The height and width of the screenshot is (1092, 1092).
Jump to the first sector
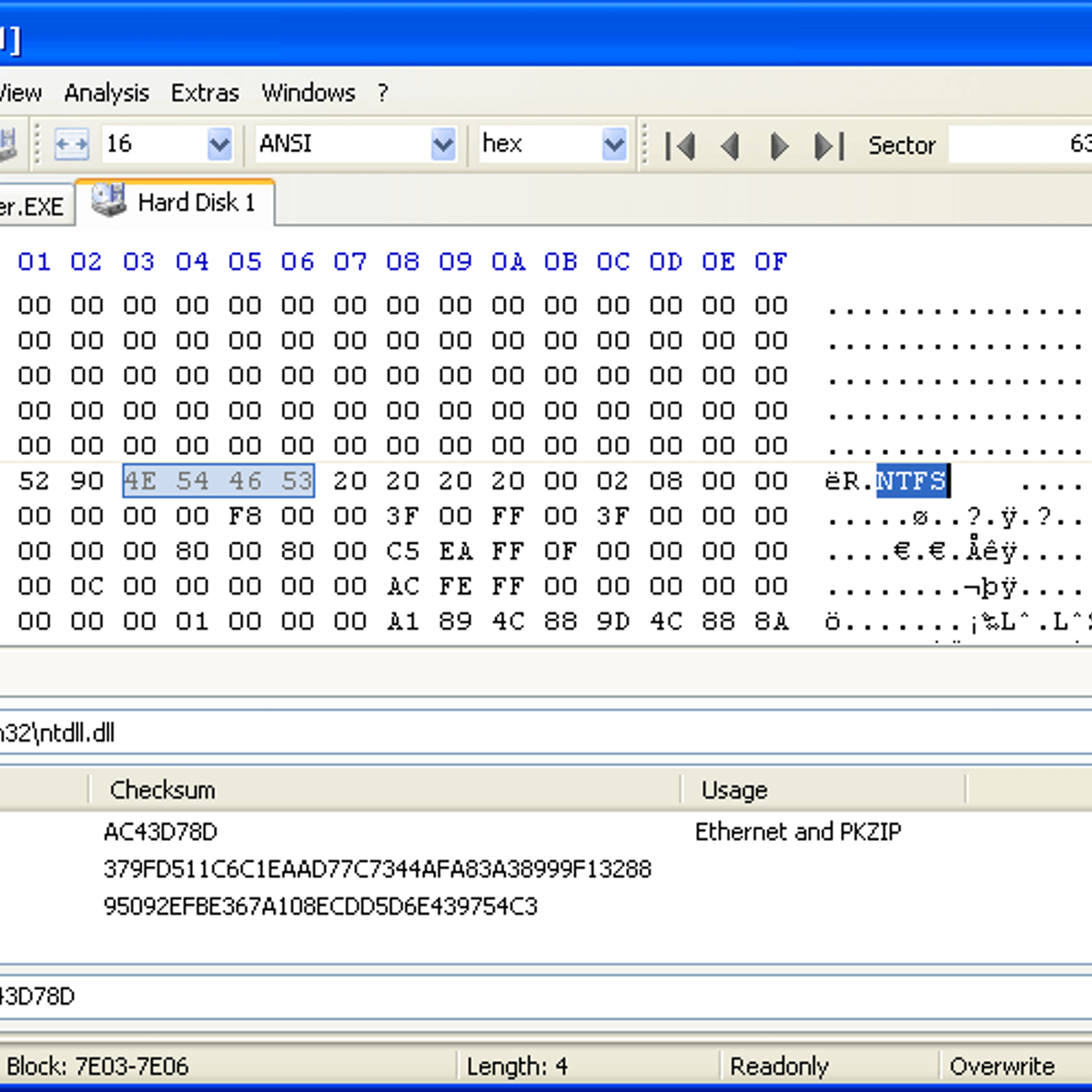coord(681,146)
